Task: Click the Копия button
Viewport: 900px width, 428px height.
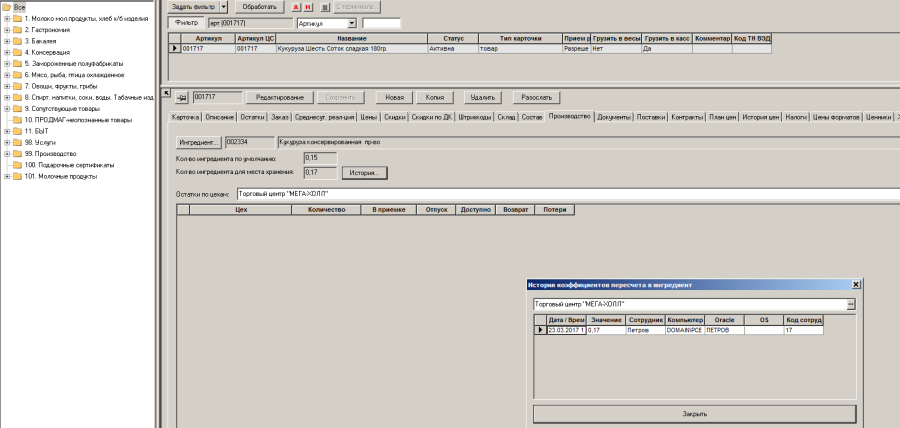Action: pyautogui.click(x=436, y=98)
